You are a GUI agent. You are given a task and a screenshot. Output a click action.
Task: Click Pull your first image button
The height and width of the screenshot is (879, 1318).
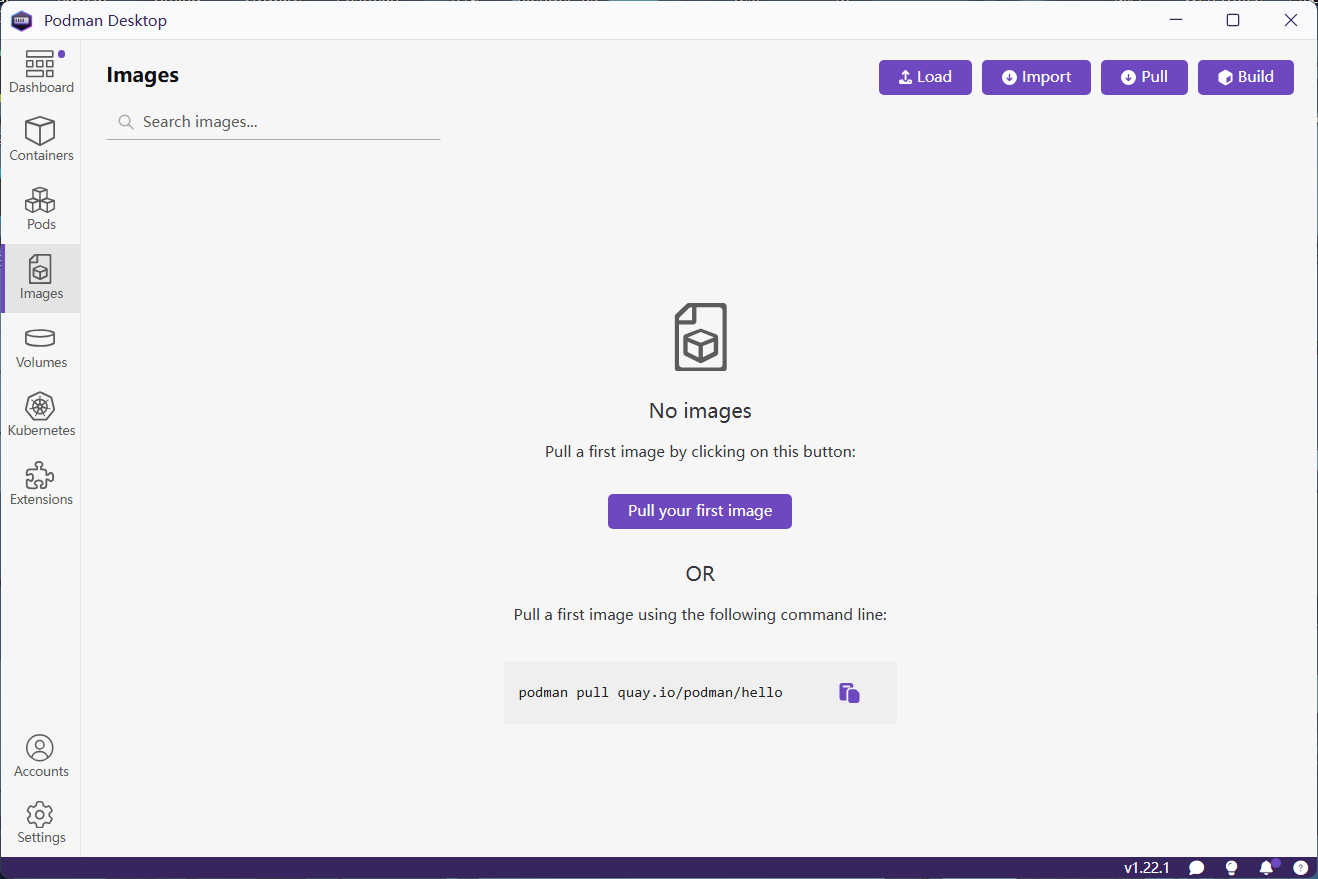tap(700, 511)
